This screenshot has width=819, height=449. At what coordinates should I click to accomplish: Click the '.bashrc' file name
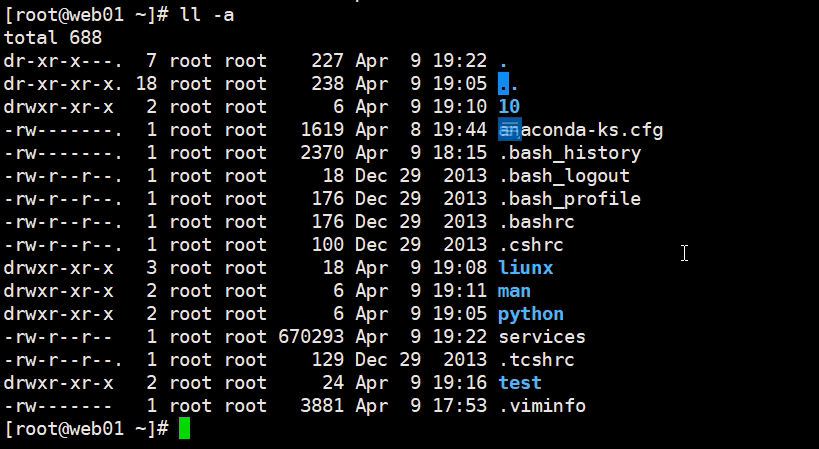tap(536, 222)
